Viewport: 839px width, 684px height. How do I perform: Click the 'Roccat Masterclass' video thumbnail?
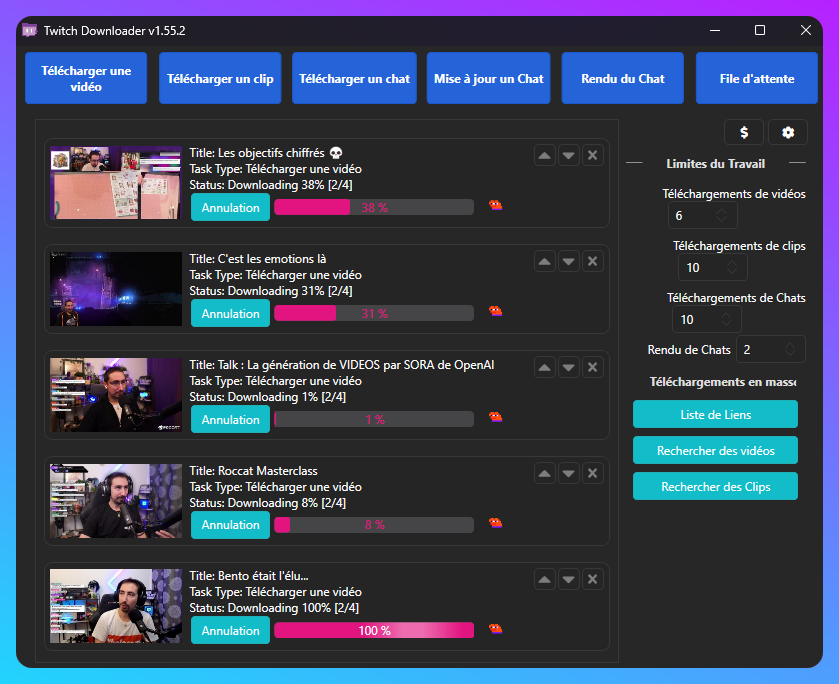(115, 500)
